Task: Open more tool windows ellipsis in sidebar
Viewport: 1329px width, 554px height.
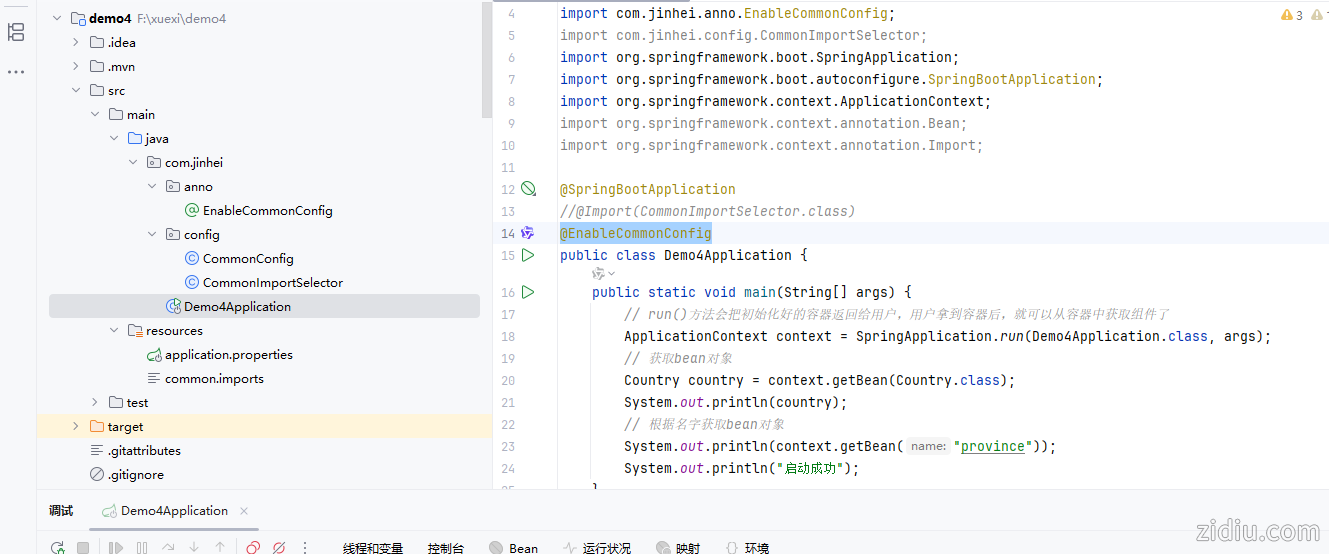Action: pyautogui.click(x=16, y=72)
